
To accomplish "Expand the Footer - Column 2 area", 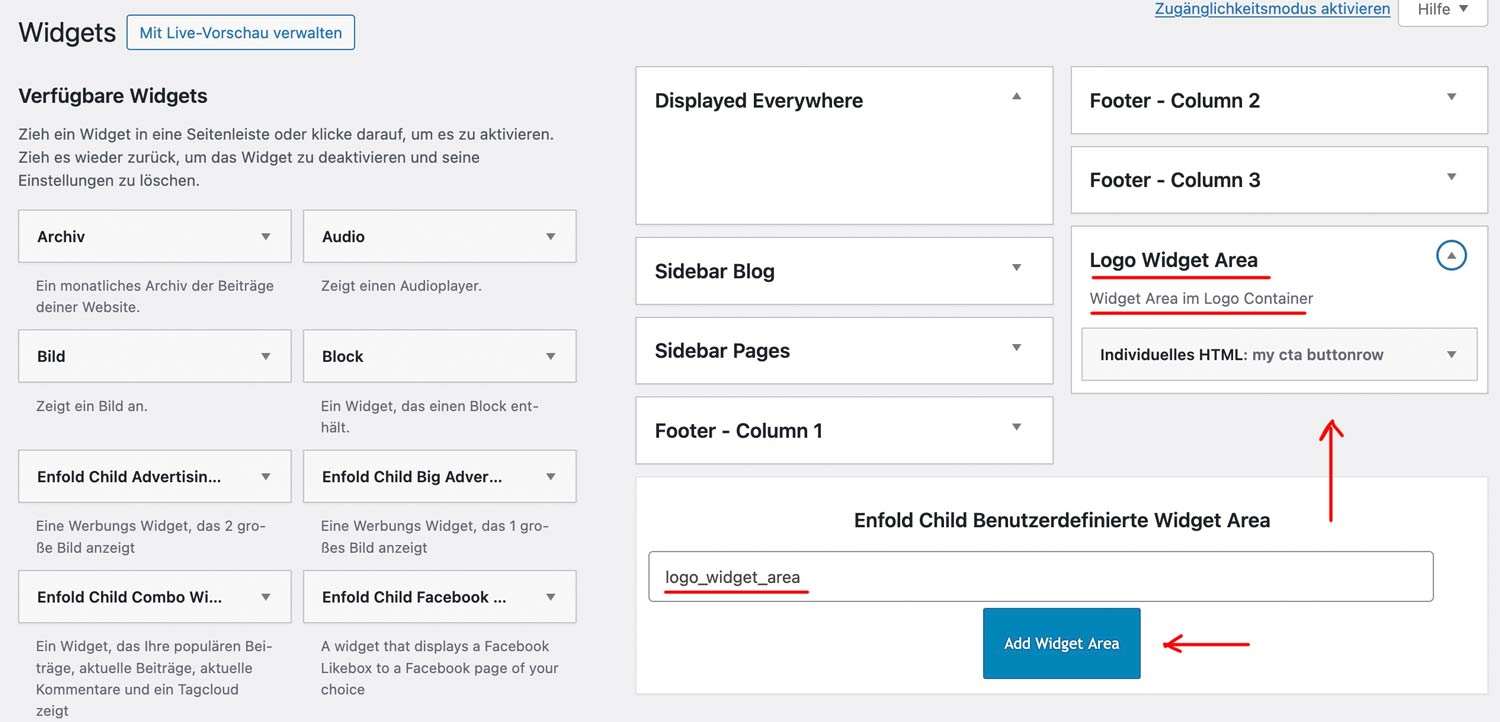I will [x=1452, y=97].
